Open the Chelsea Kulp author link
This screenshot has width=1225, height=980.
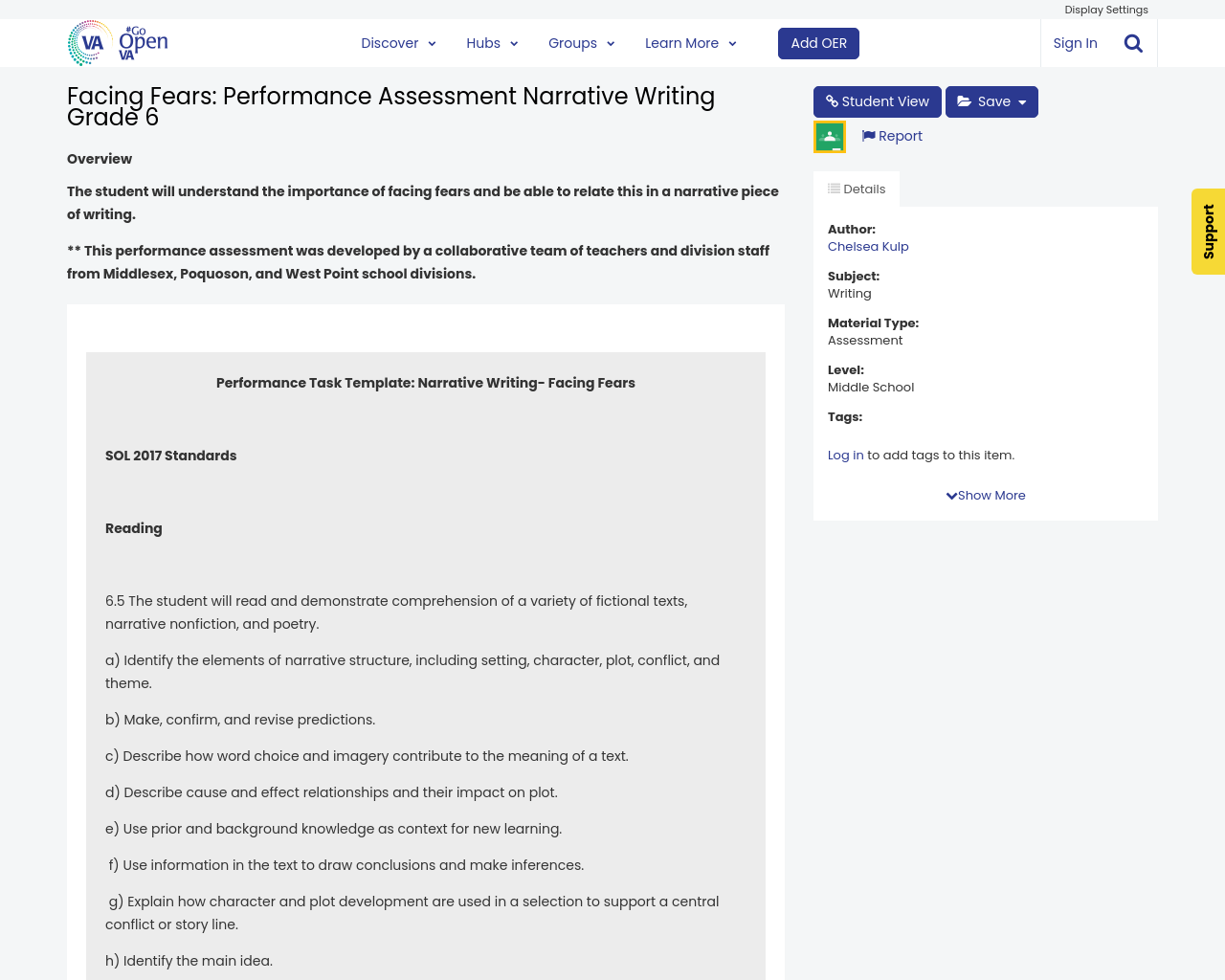[868, 246]
